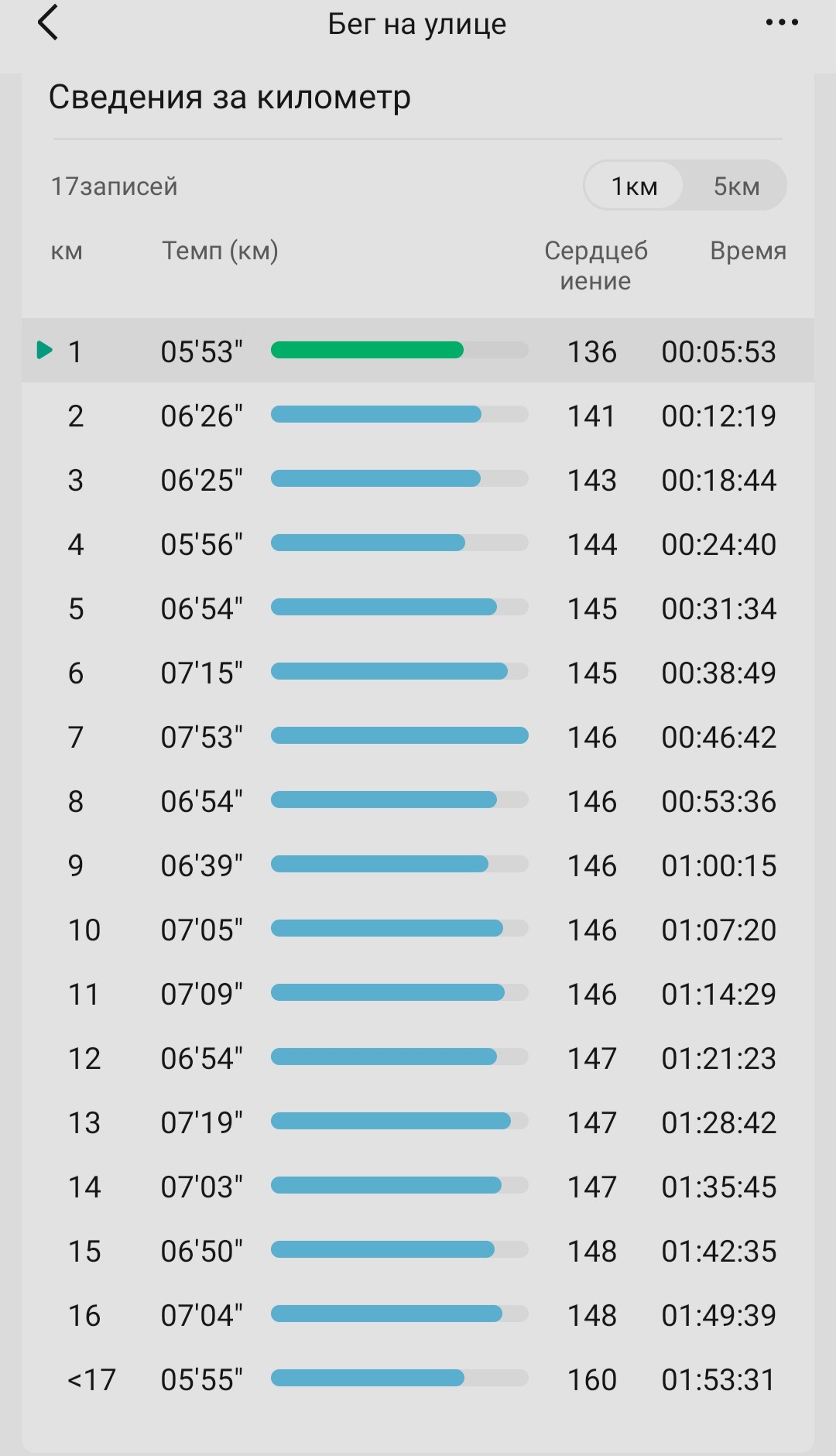Viewport: 836px width, 1456px height.
Task: Click the км column header
Action: click(67, 252)
